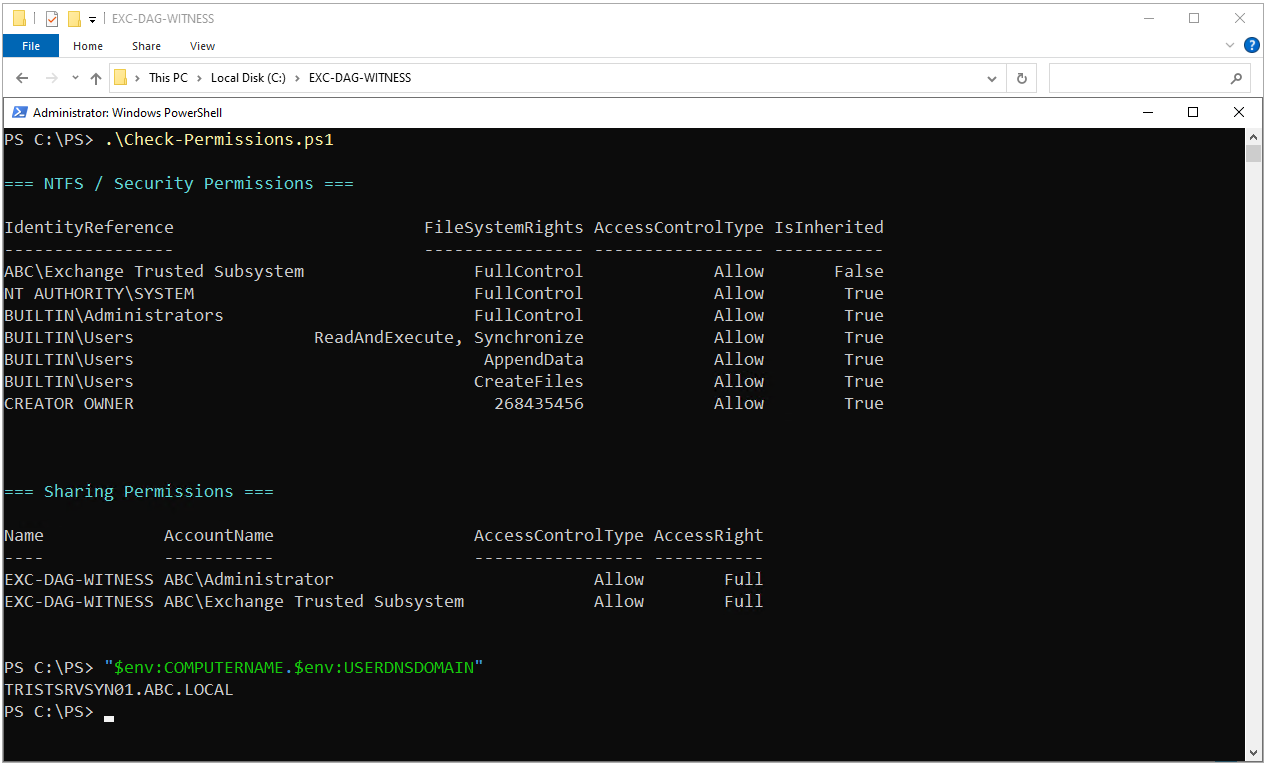Click the Forward navigation arrow
The height and width of the screenshot is (764, 1265).
coord(52,78)
